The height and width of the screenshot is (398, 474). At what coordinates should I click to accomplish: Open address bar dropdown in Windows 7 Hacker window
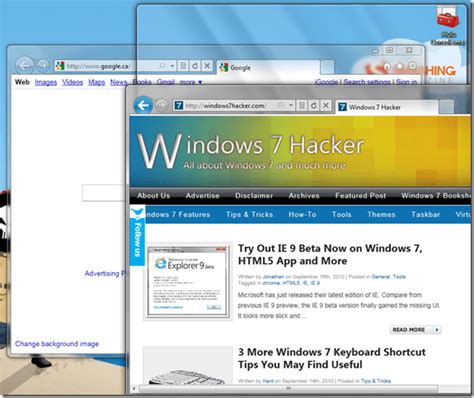[x=291, y=106]
